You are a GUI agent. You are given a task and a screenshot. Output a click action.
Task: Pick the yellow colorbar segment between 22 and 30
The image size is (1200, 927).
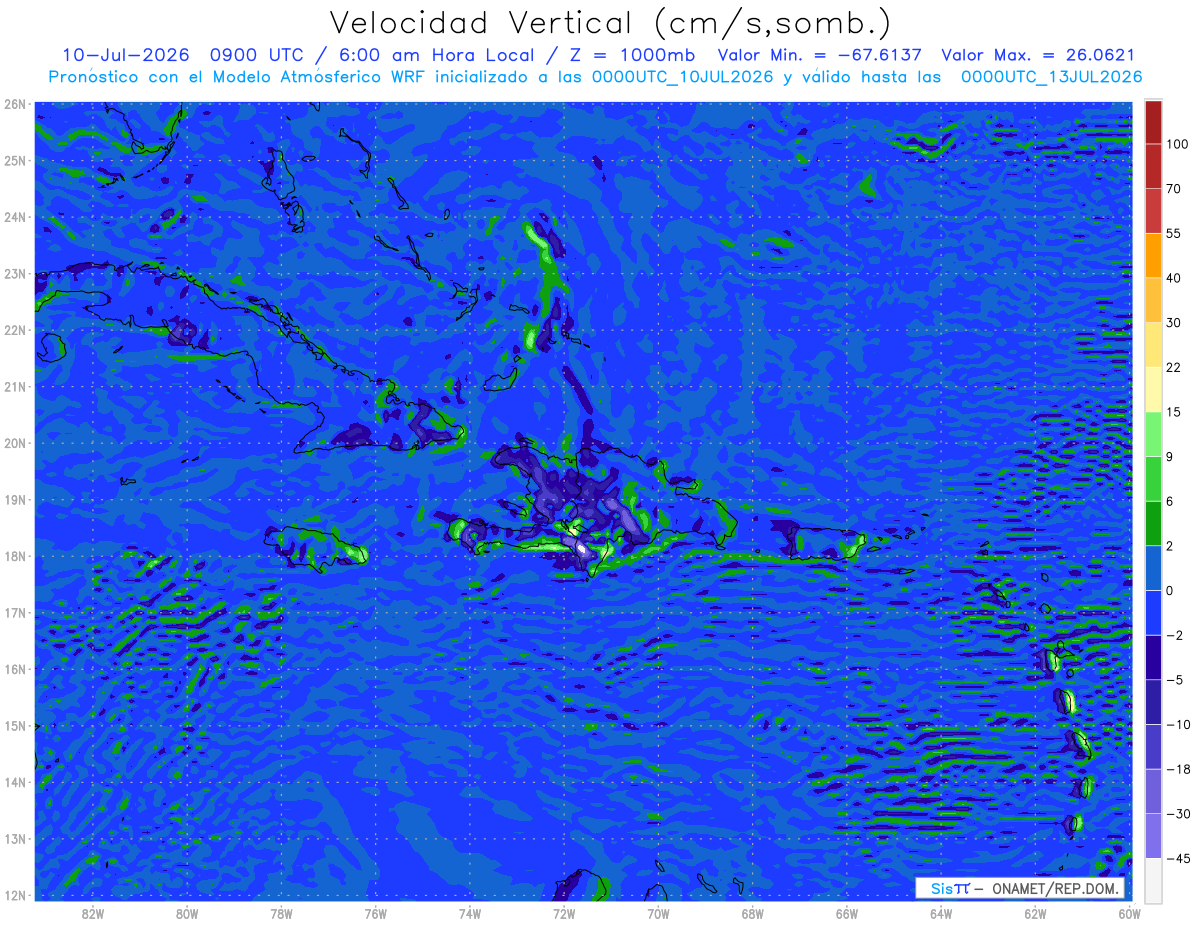(1153, 344)
